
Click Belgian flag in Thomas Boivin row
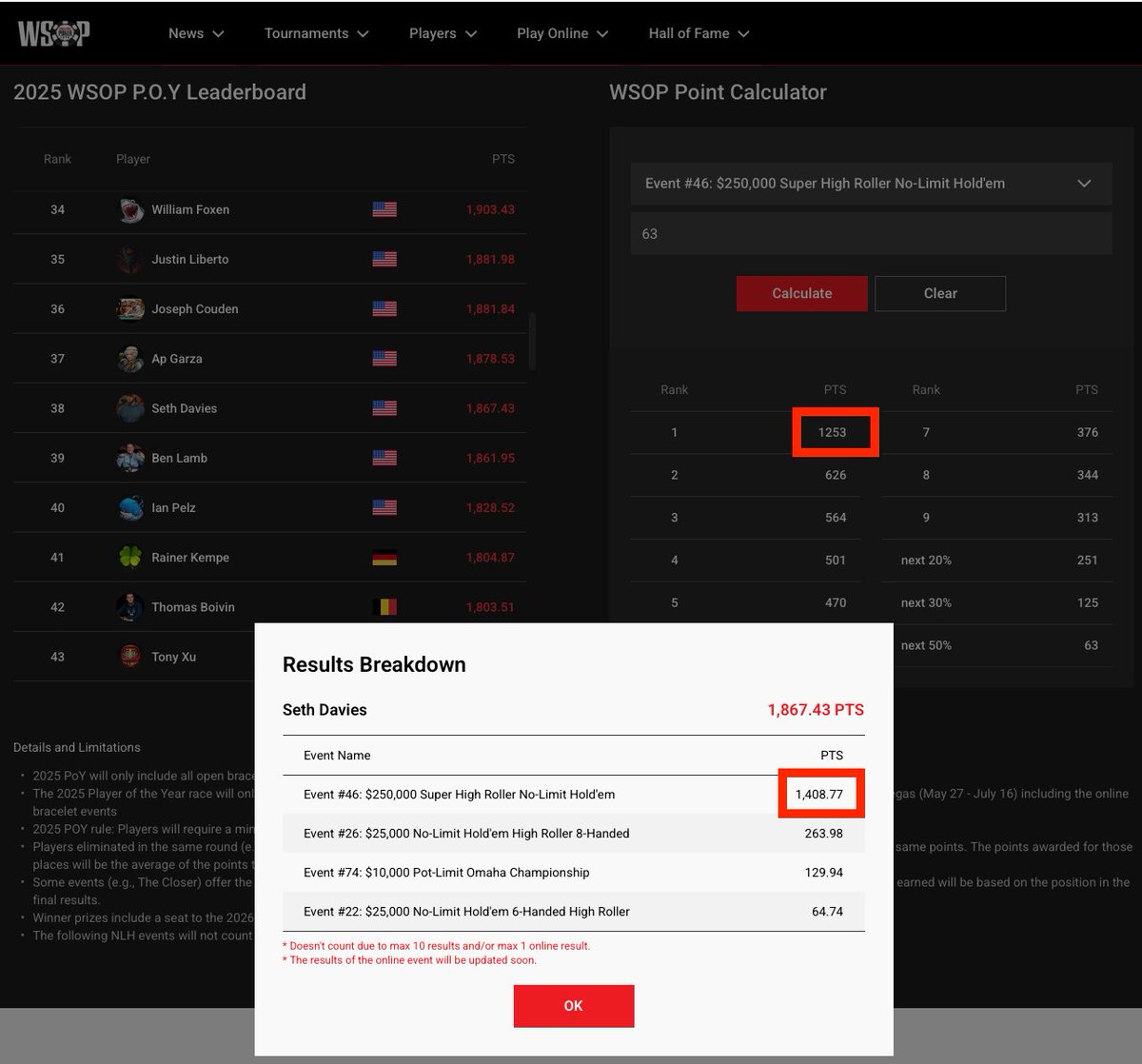coord(384,606)
